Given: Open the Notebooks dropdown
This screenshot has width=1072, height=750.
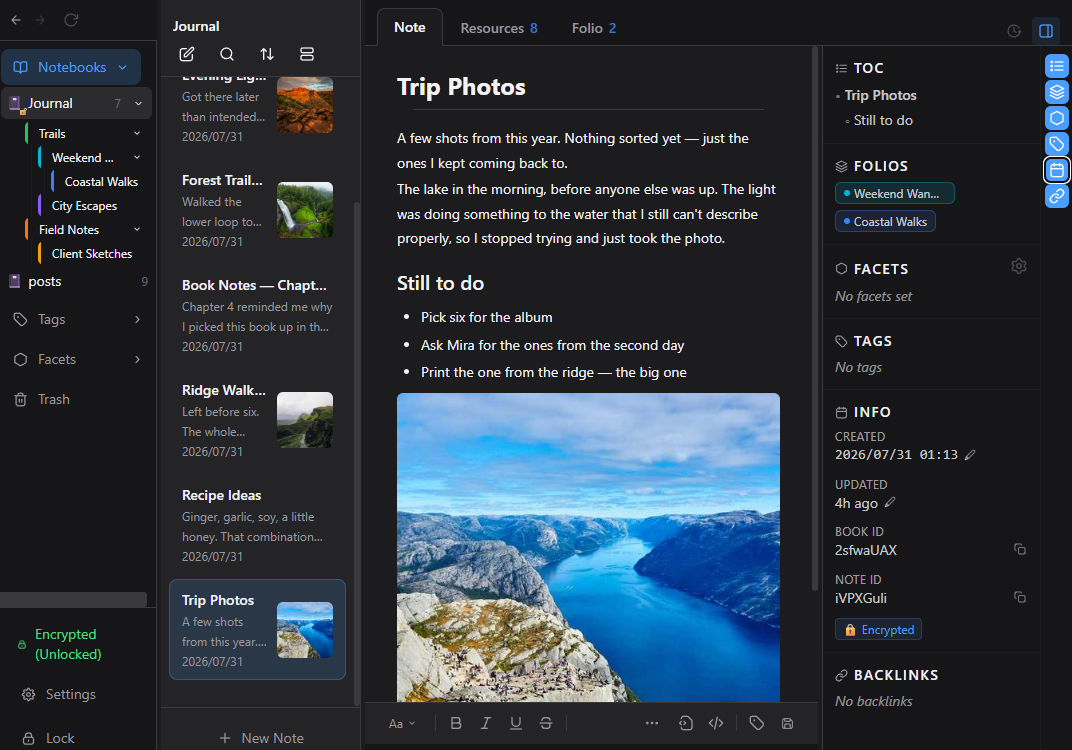Looking at the screenshot, I should [71, 67].
